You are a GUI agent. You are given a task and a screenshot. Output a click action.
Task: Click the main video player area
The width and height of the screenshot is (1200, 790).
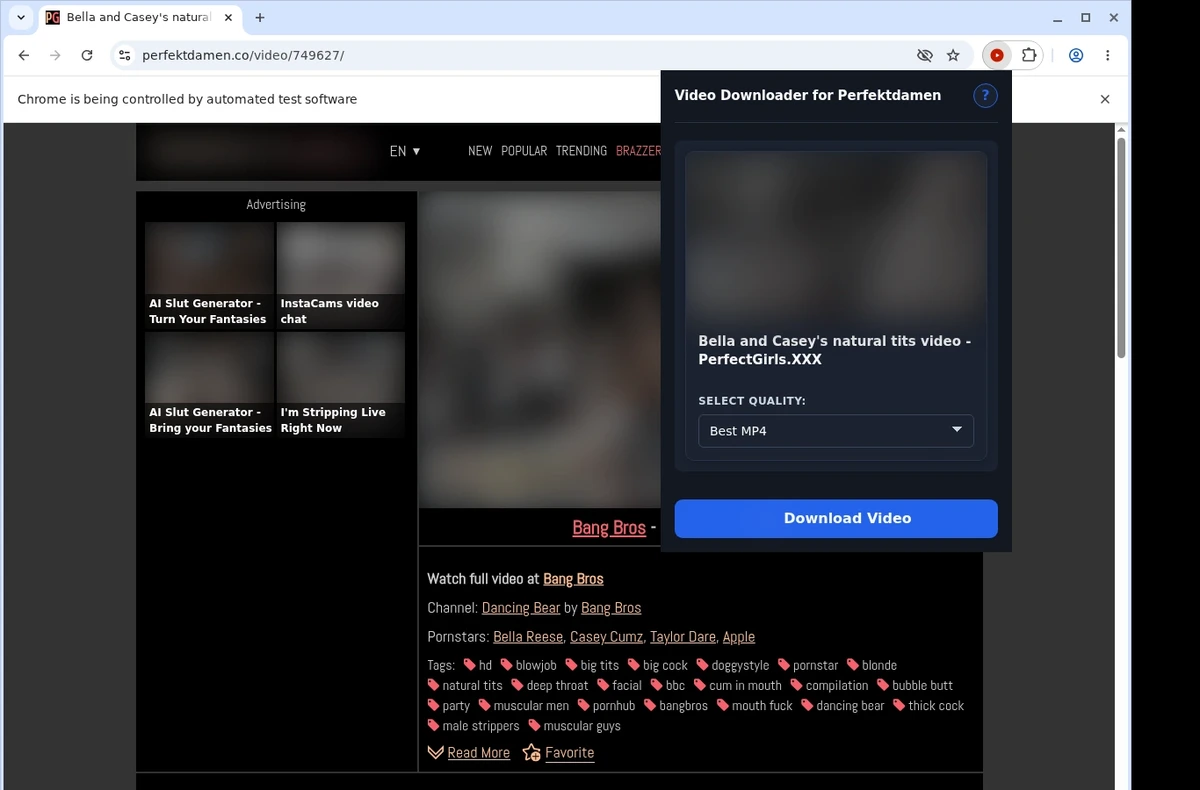coord(540,350)
